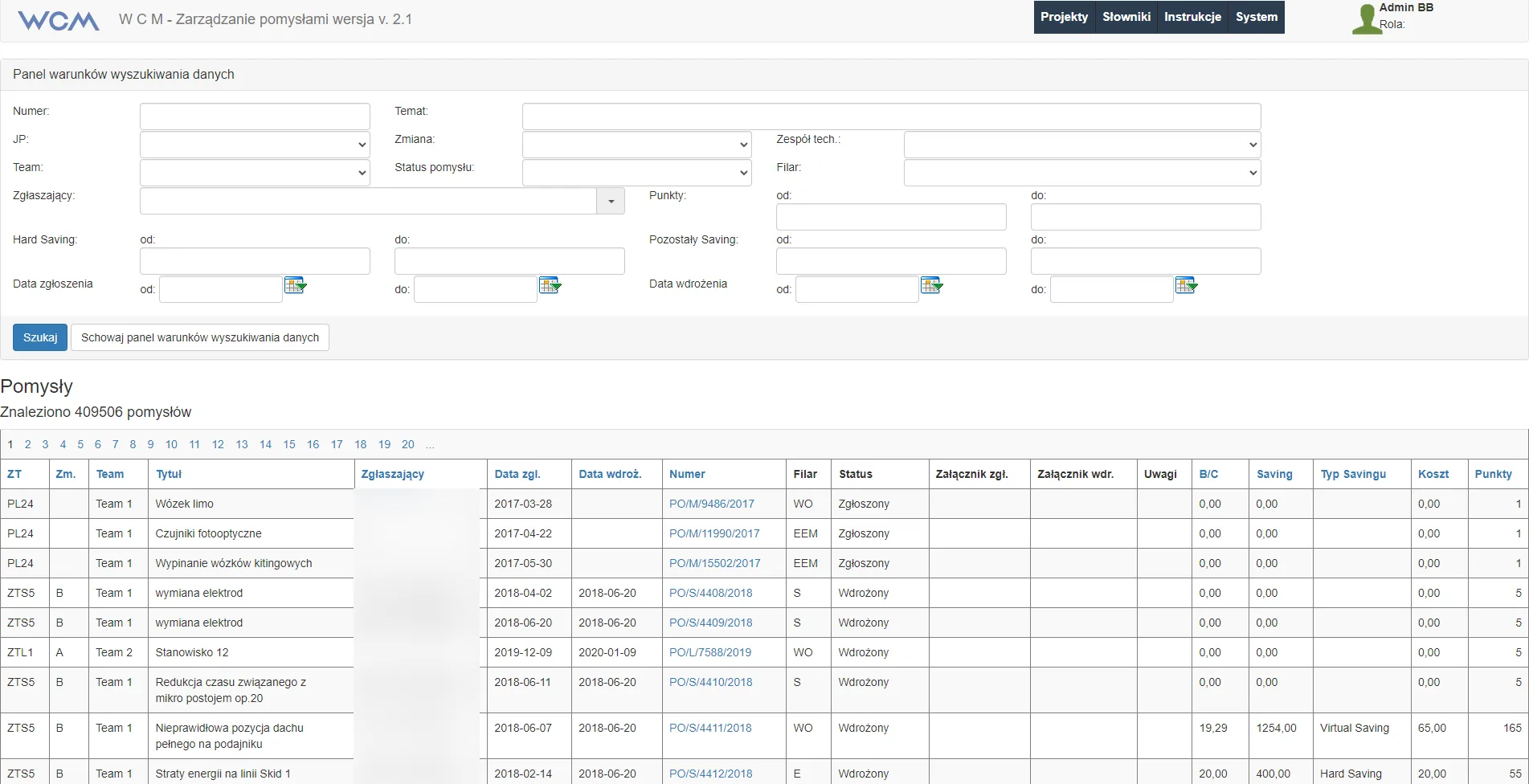This screenshot has height=784, width=1529.
Task: Select the 'Czujniki fotooptyczne' title cell
Action: pos(251,533)
